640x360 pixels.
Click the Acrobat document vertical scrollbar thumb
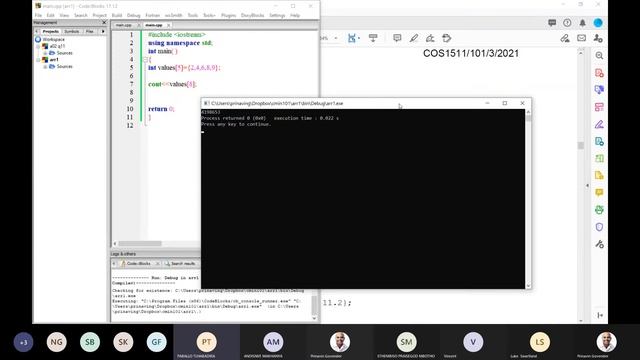click(581, 145)
